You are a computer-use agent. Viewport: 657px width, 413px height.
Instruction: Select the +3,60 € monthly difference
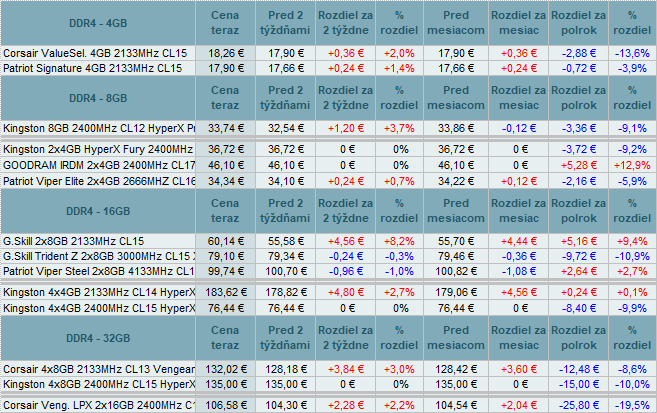pos(519,369)
